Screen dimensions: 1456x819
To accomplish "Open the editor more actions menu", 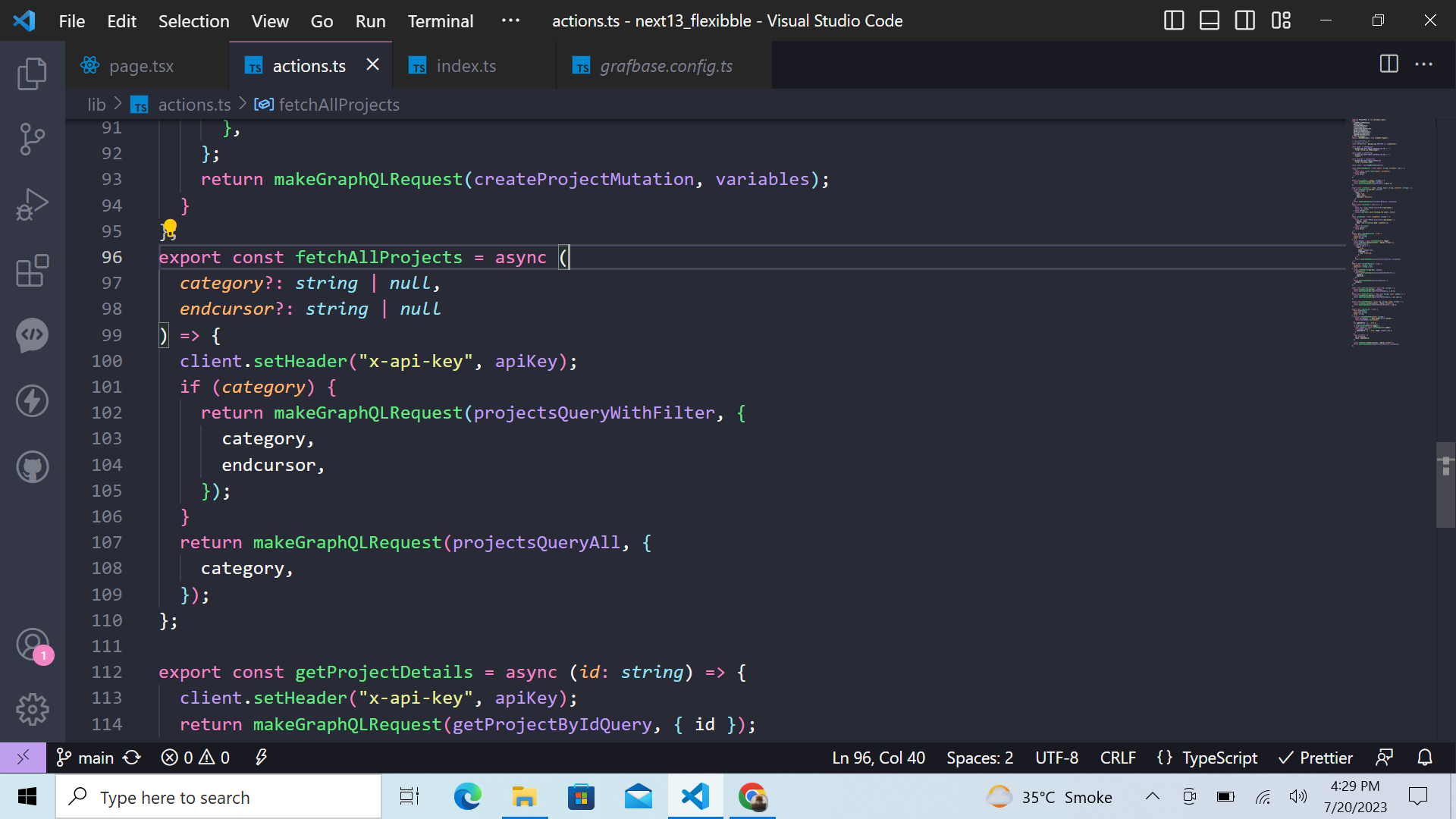I will click(x=1425, y=65).
